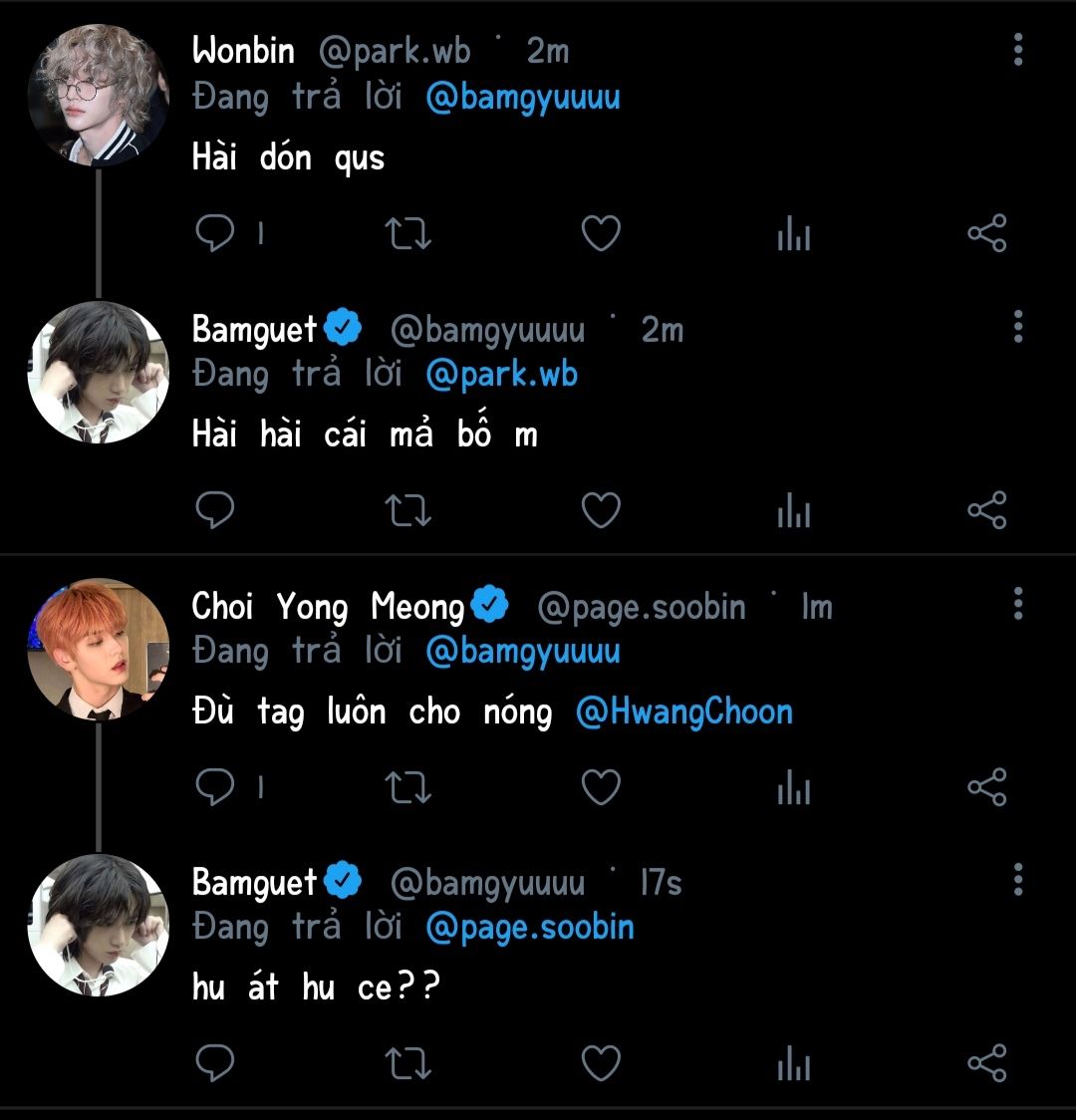Open Choi Yong Meong's orange-haired avatar
1076x1120 pixels.
[x=98, y=650]
